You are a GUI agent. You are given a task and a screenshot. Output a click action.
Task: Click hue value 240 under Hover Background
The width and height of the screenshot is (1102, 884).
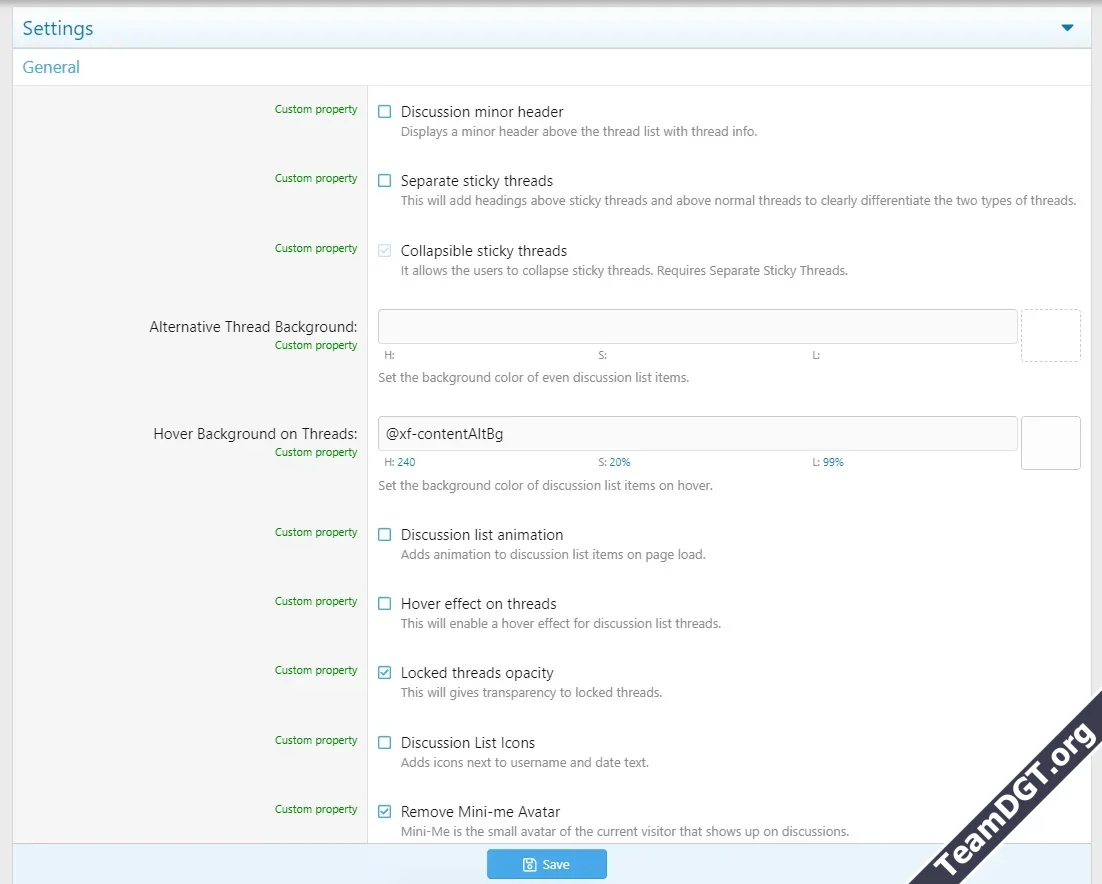coord(406,463)
